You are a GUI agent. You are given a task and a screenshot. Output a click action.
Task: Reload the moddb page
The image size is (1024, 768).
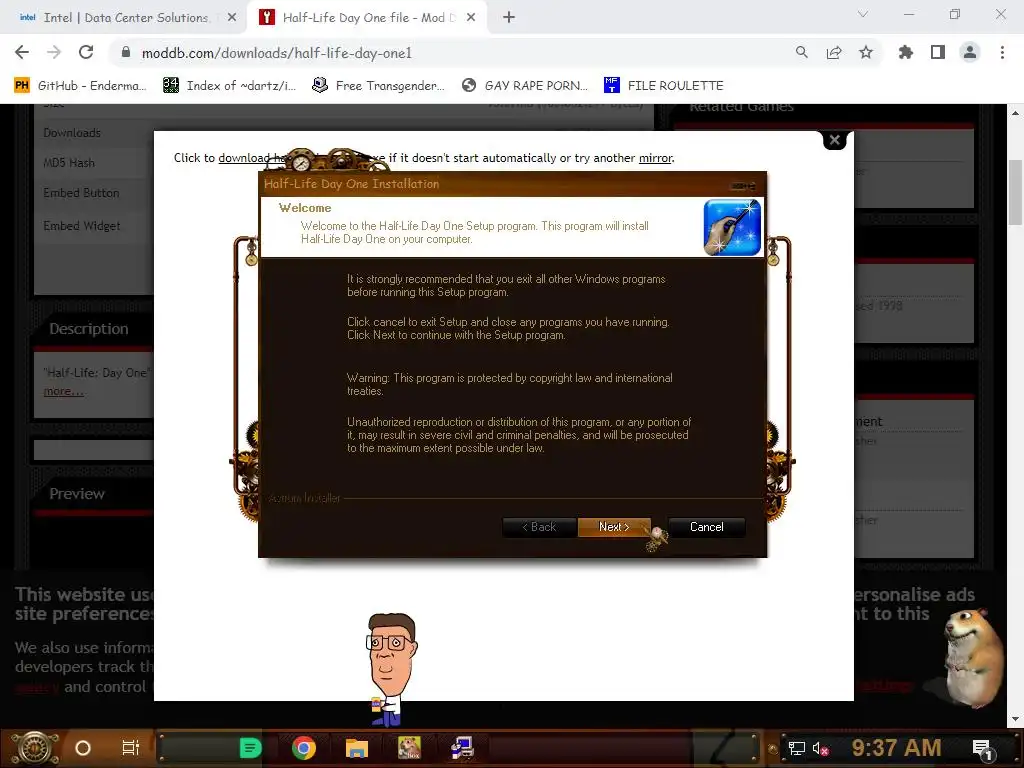pyautogui.click(x=86, y=52)
